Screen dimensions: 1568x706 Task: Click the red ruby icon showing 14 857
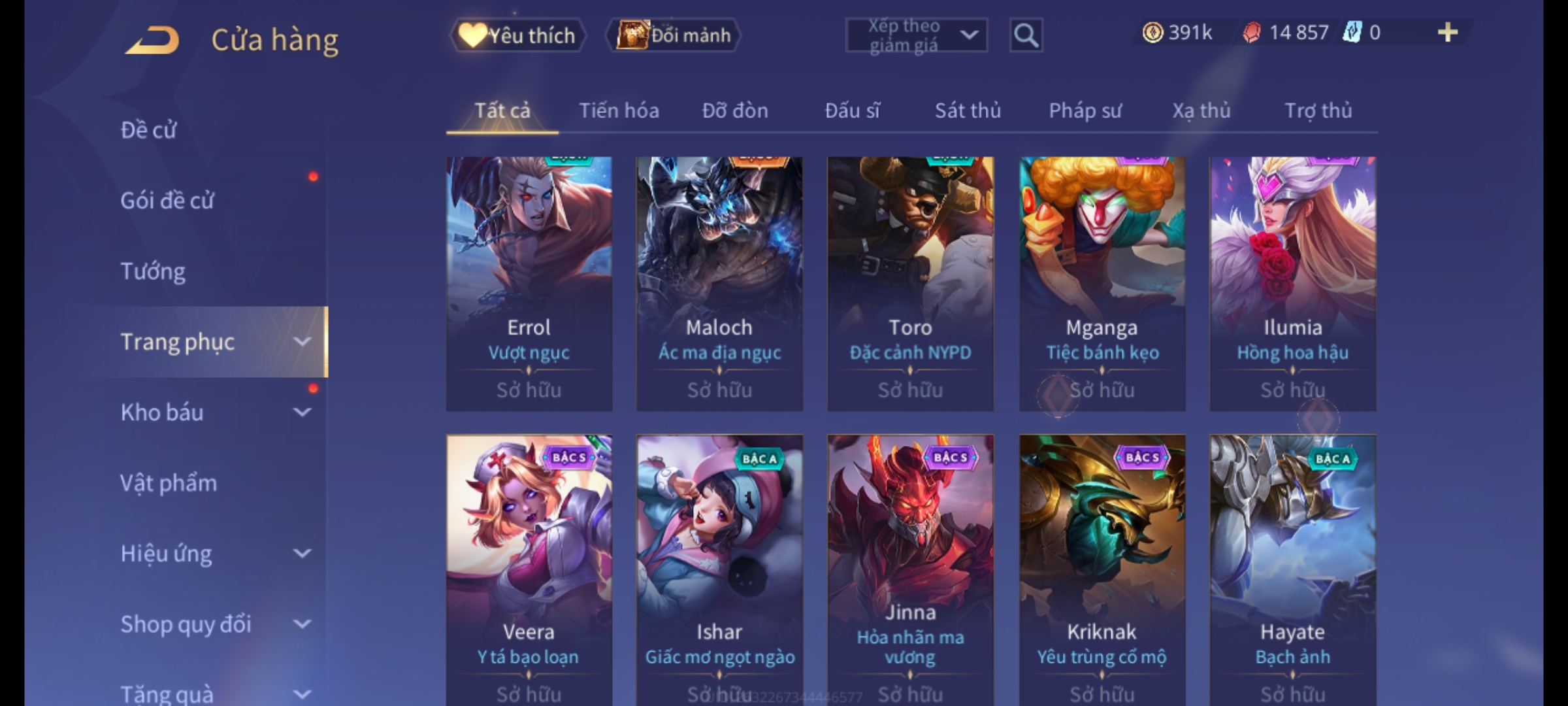click(1251, 33)
